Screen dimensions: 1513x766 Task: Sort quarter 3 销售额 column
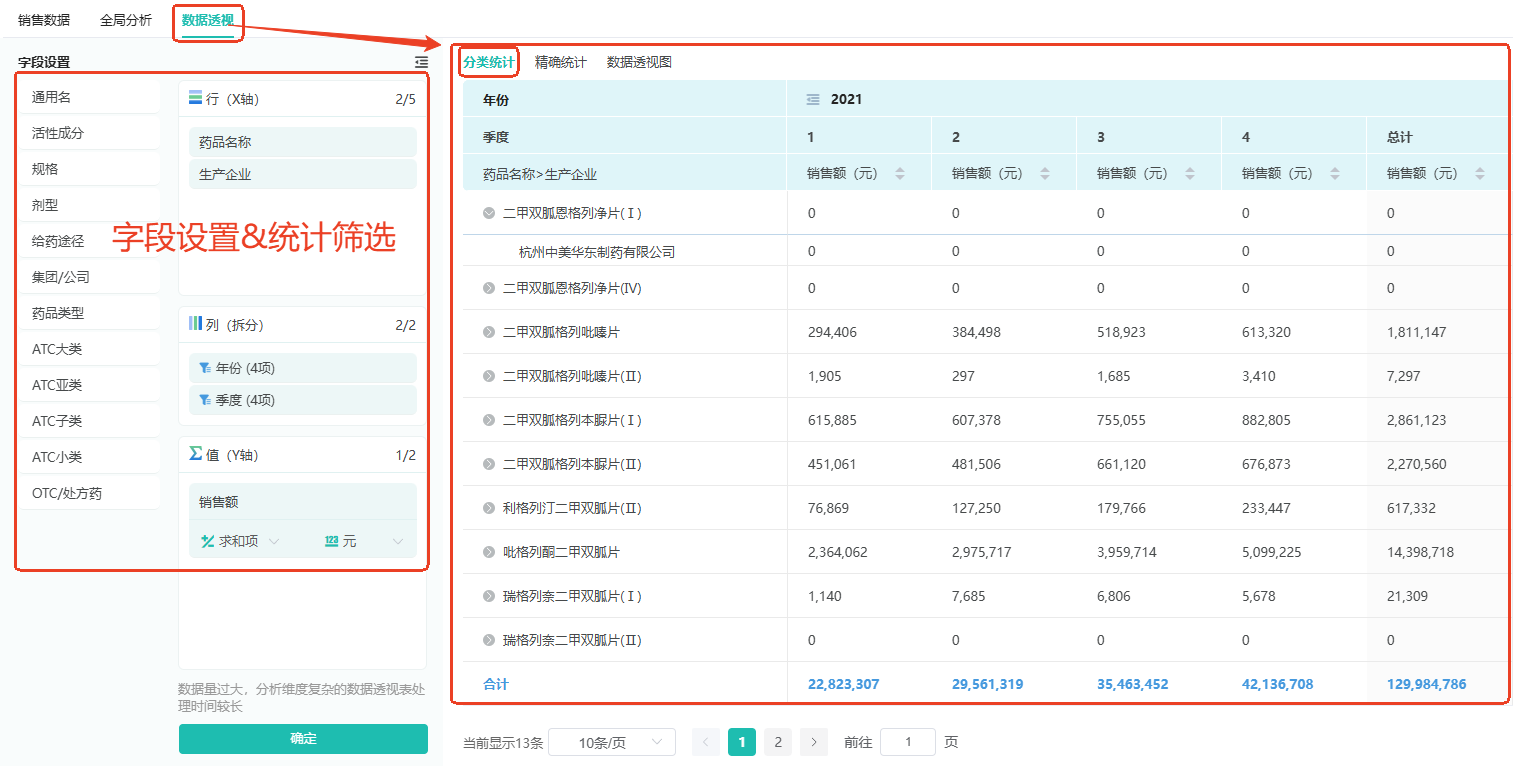tap(1189, 174)
